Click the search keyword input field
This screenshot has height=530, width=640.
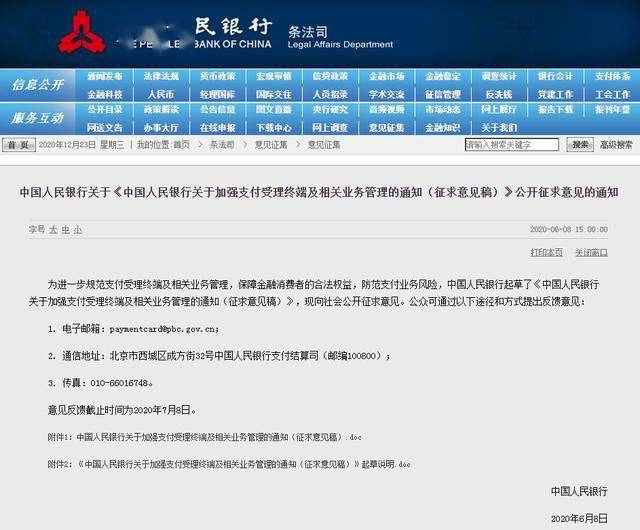point(512,145)
